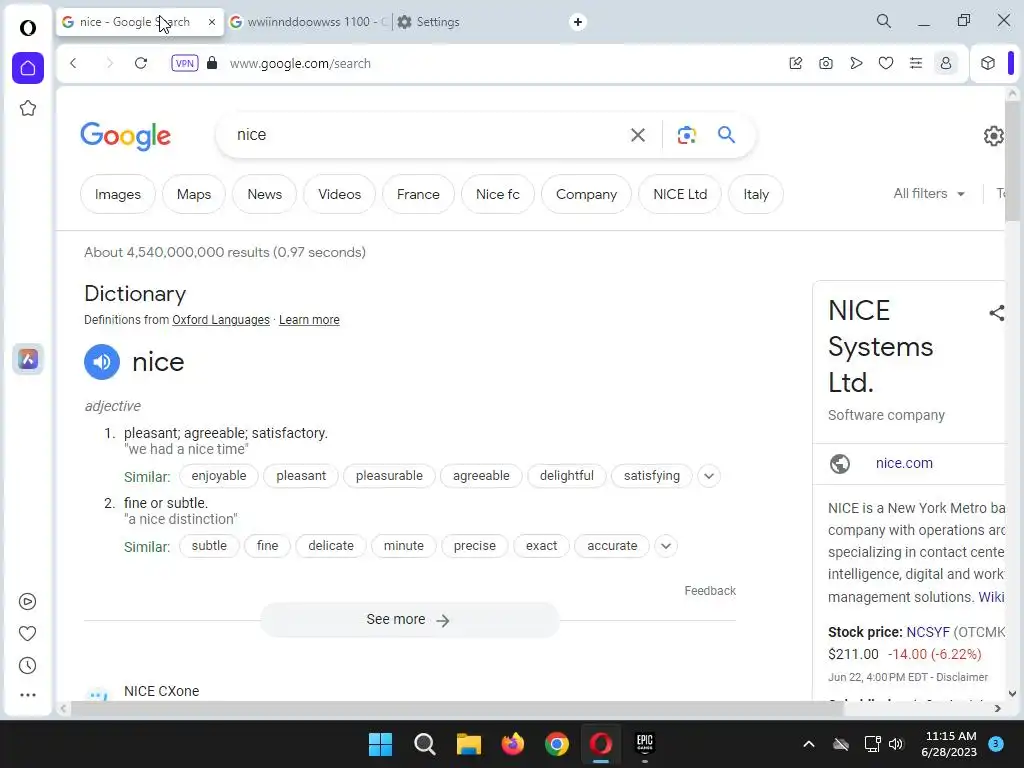
Task: Submit search with magnifier icon
Action: (726, 135)
